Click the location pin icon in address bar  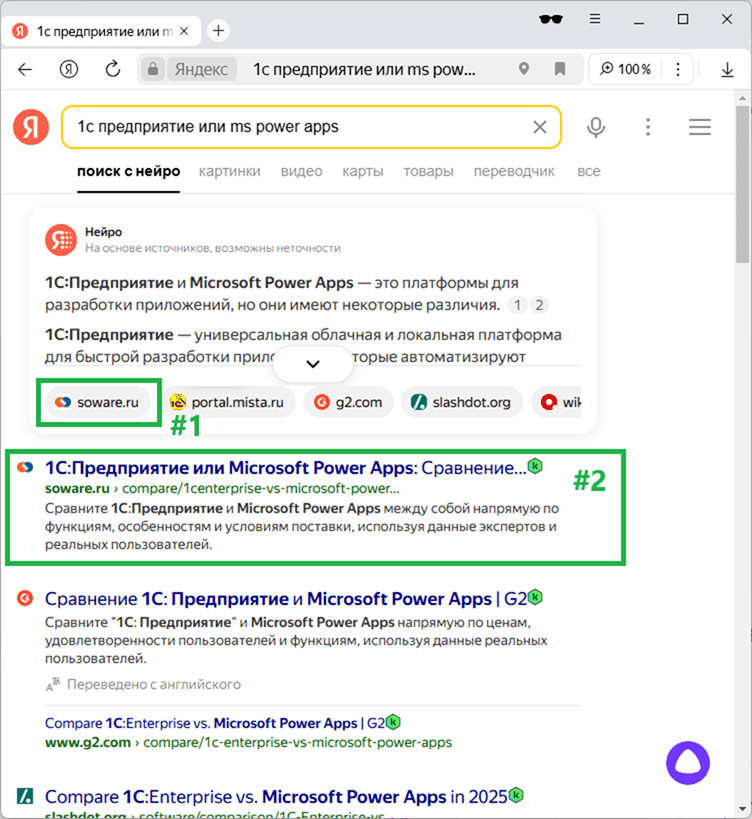pos(524,68)
